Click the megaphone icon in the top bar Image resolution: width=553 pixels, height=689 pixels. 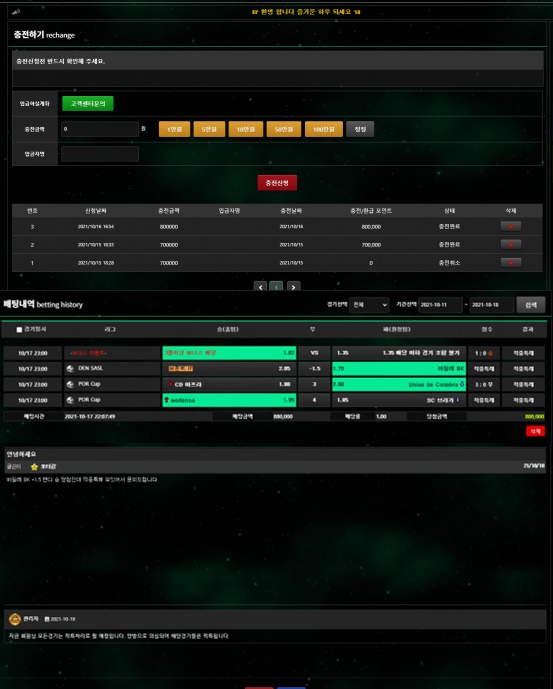[x=16, y=12]
